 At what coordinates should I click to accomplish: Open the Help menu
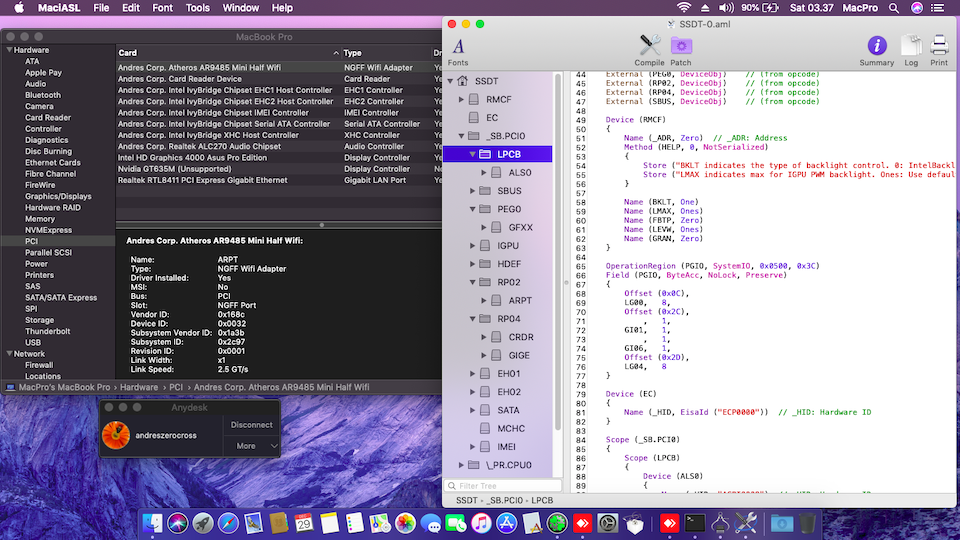pyautogui.click(x=282, y=8)
